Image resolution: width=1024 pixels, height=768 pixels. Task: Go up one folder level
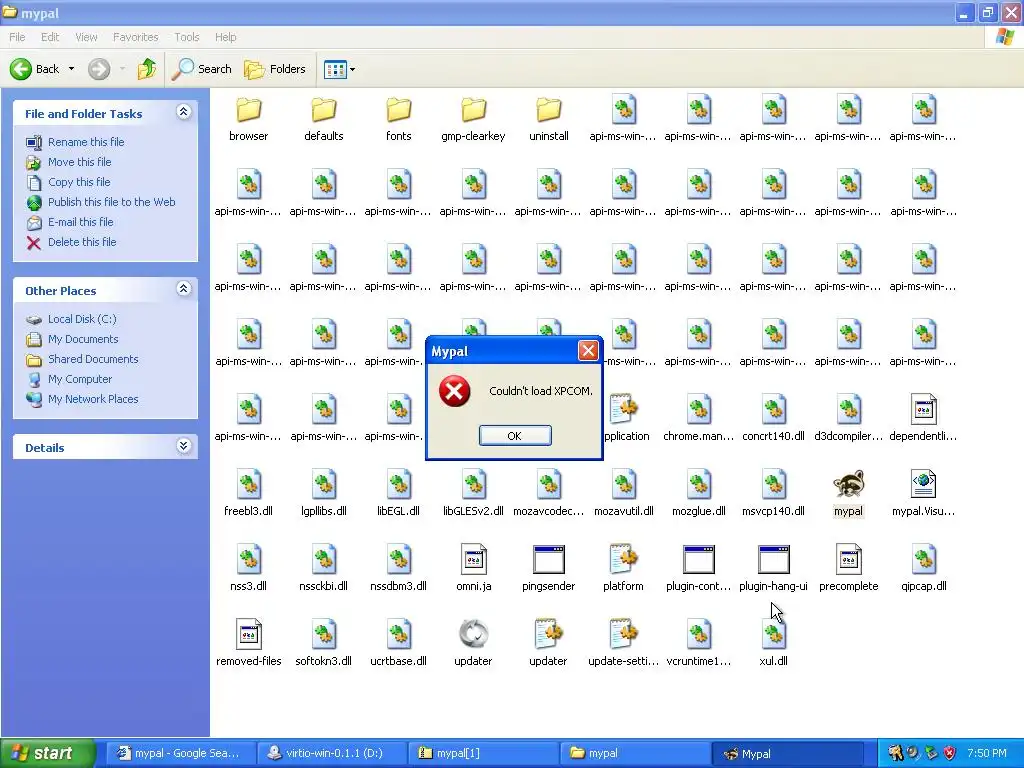pos(146,69)
